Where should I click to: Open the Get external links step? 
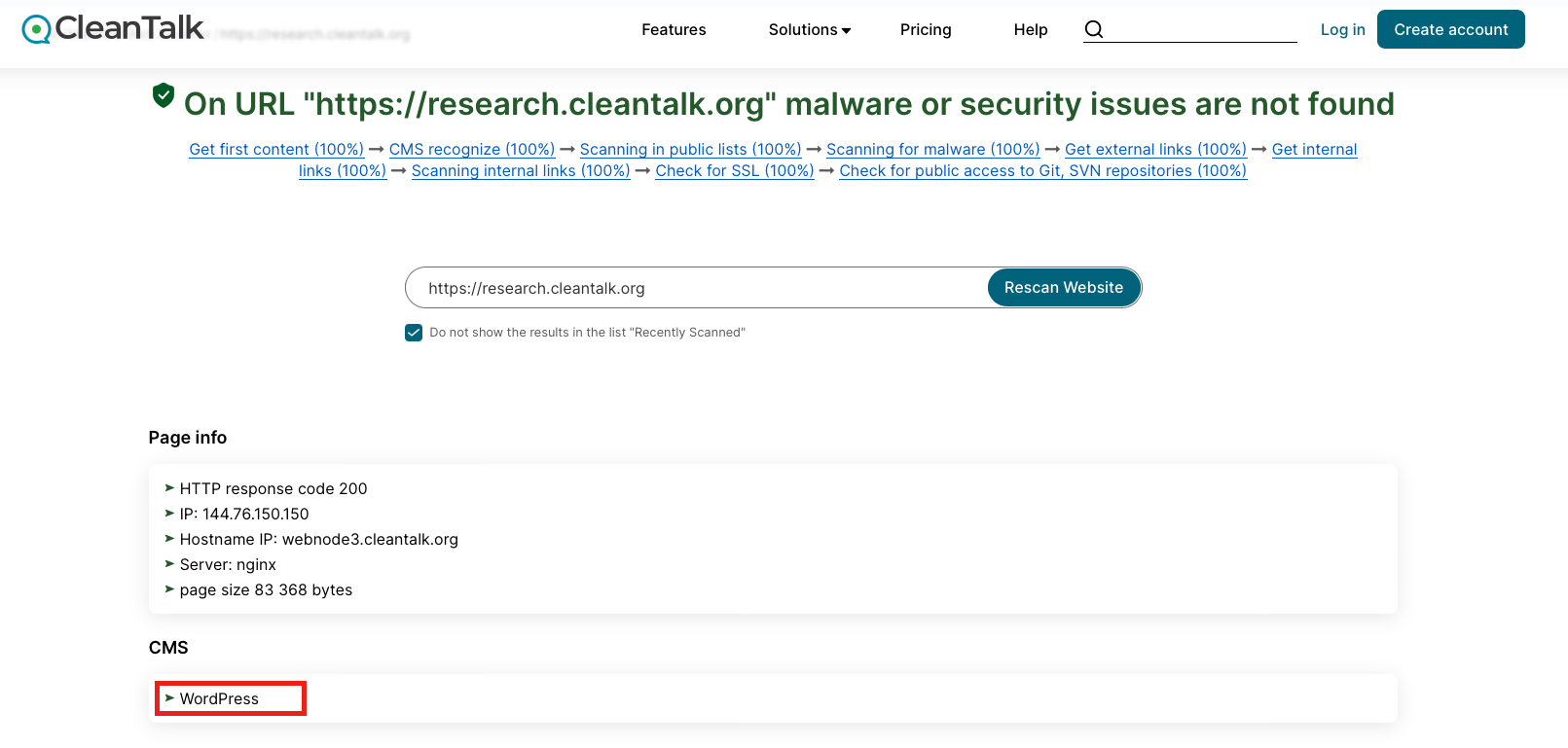pos(1155,149)
